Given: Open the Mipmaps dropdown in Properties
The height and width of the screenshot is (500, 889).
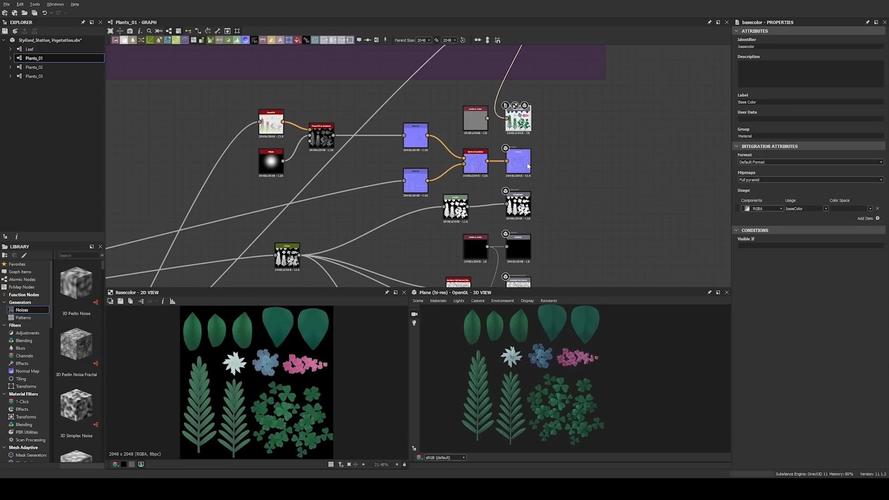Looking at the screenshot, I should (x=810, y=180).
